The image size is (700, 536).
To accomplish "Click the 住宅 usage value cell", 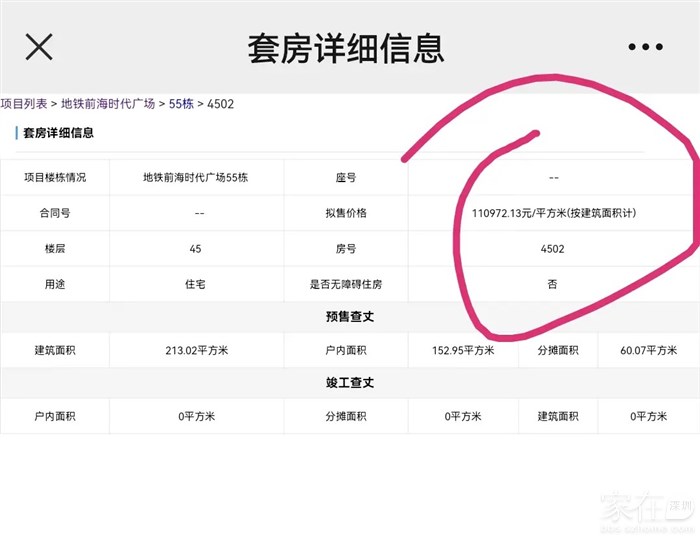I will coord(195,285).
